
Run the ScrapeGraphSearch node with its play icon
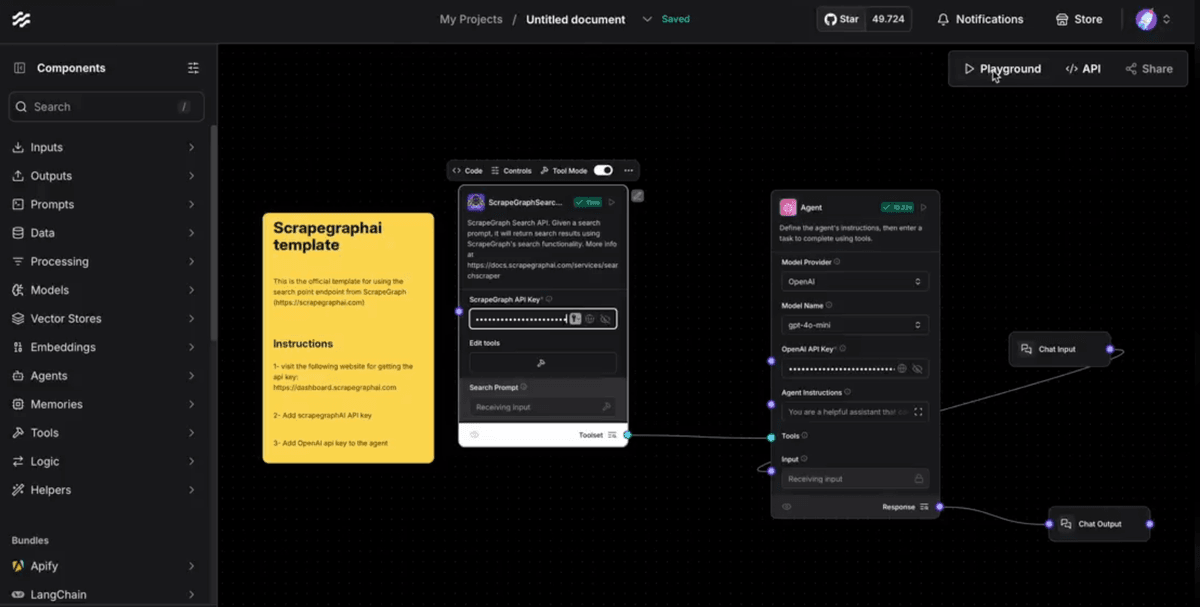[x=612, y=201]
